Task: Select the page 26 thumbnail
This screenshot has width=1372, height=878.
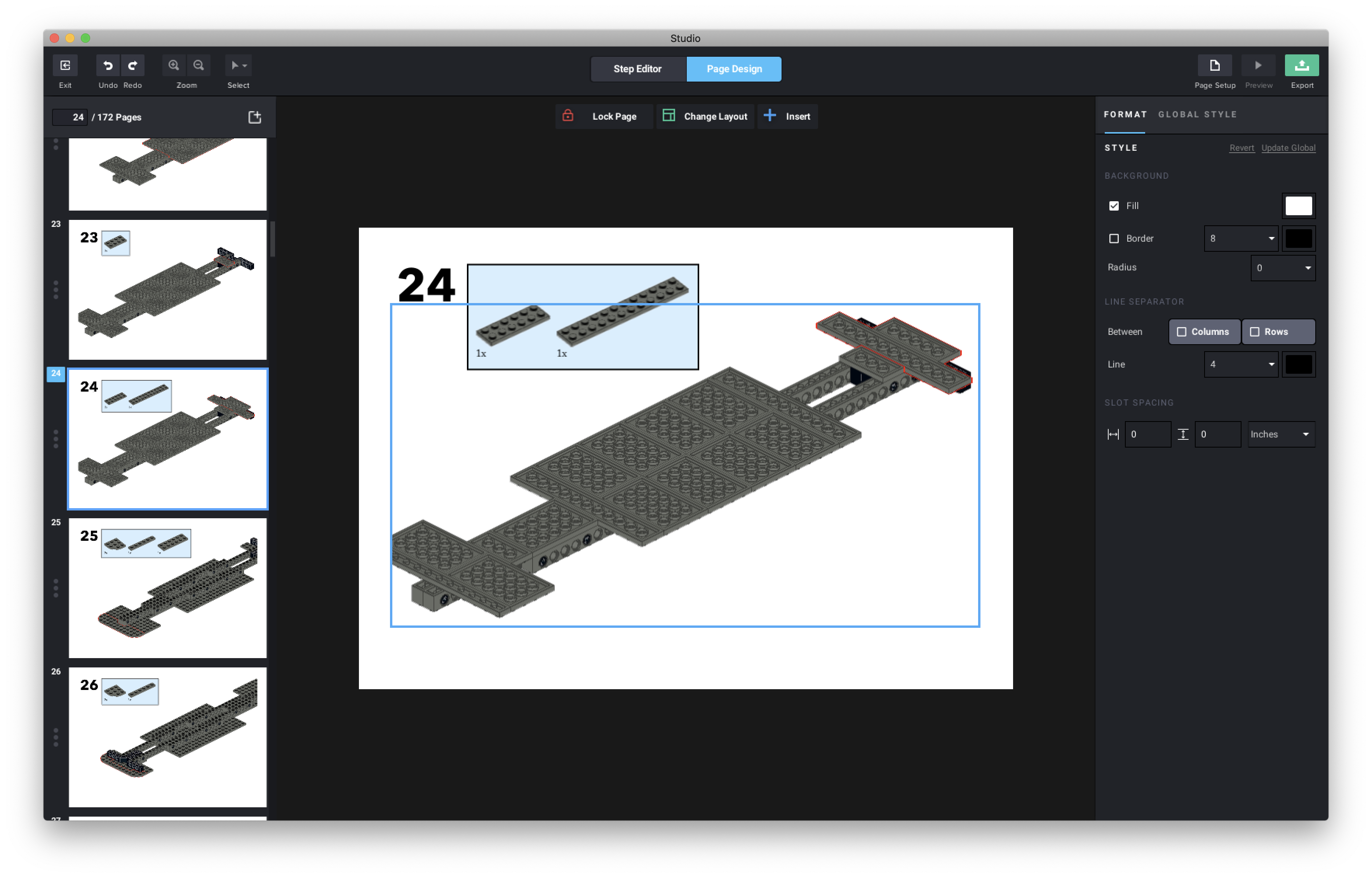Action: [x=167, y=737]
